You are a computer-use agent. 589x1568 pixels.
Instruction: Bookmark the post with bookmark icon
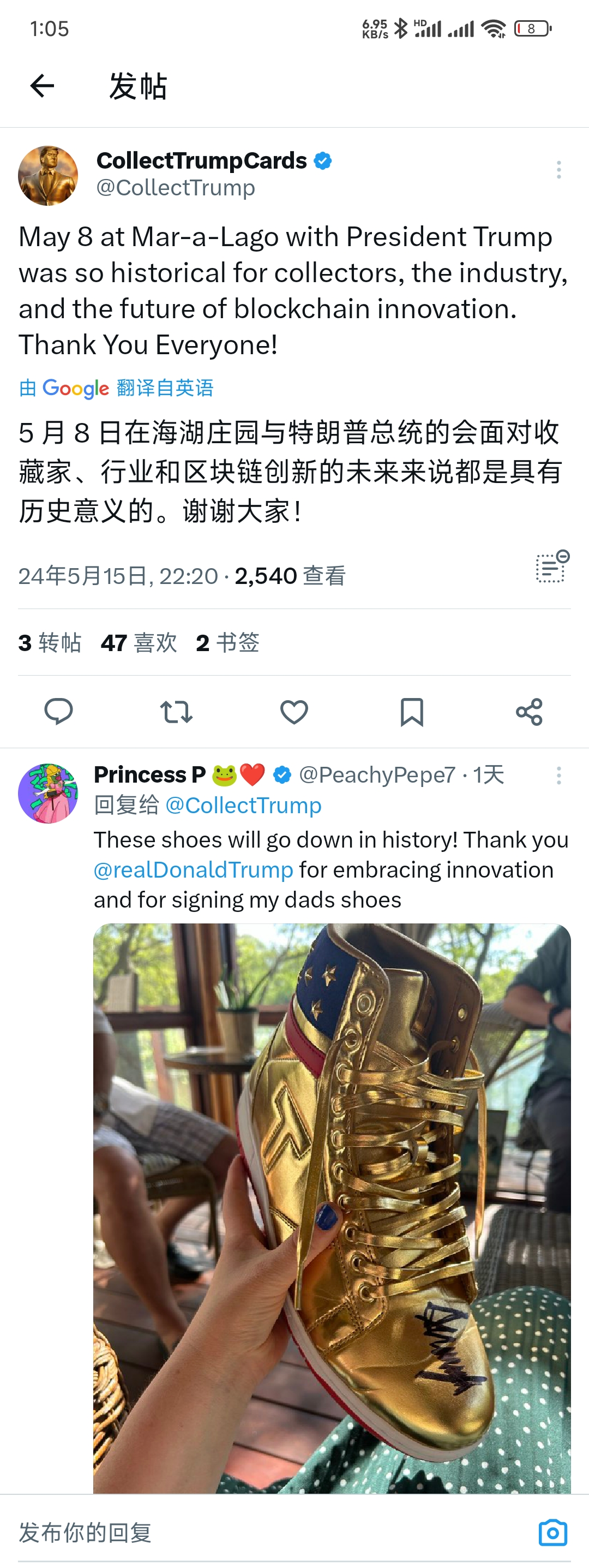click(x=412, y=712)
